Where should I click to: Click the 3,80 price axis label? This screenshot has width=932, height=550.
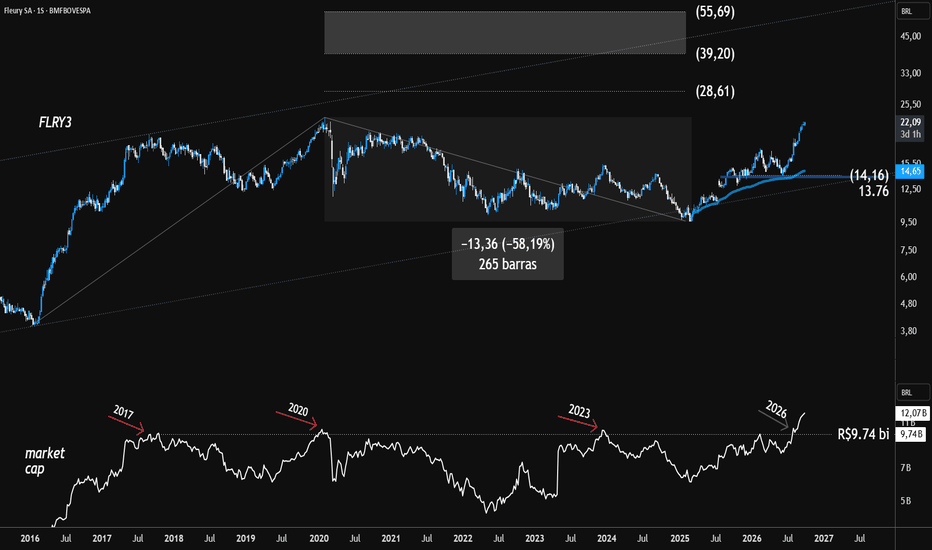point(910,331)
